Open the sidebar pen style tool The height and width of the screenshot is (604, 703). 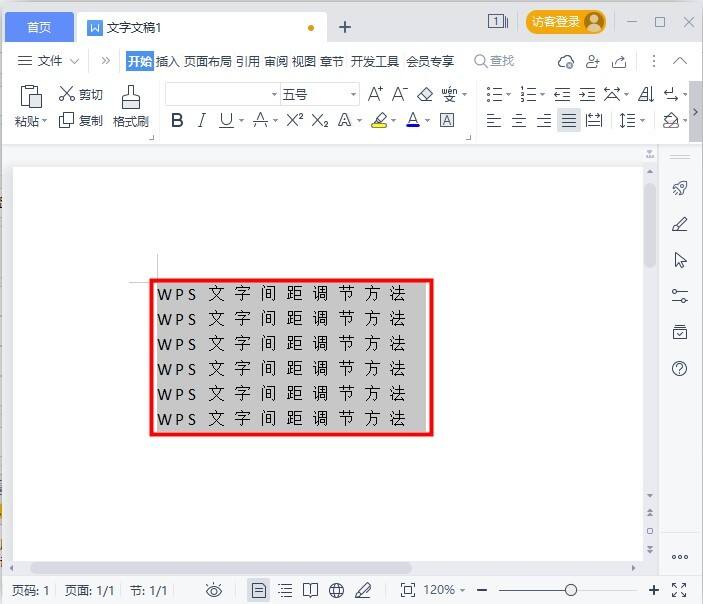[680, 224]
